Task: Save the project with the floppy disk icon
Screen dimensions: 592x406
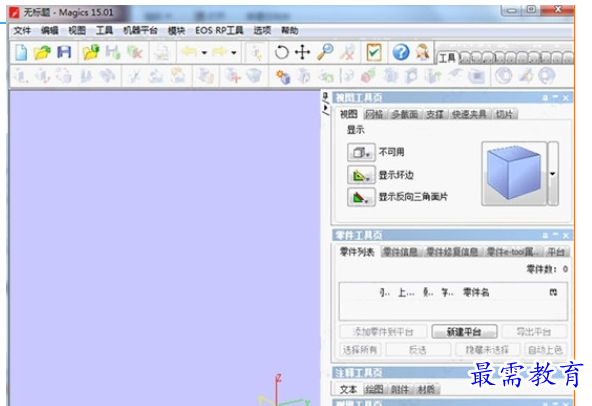Action: pyautogui.click(x=64, y=52)
